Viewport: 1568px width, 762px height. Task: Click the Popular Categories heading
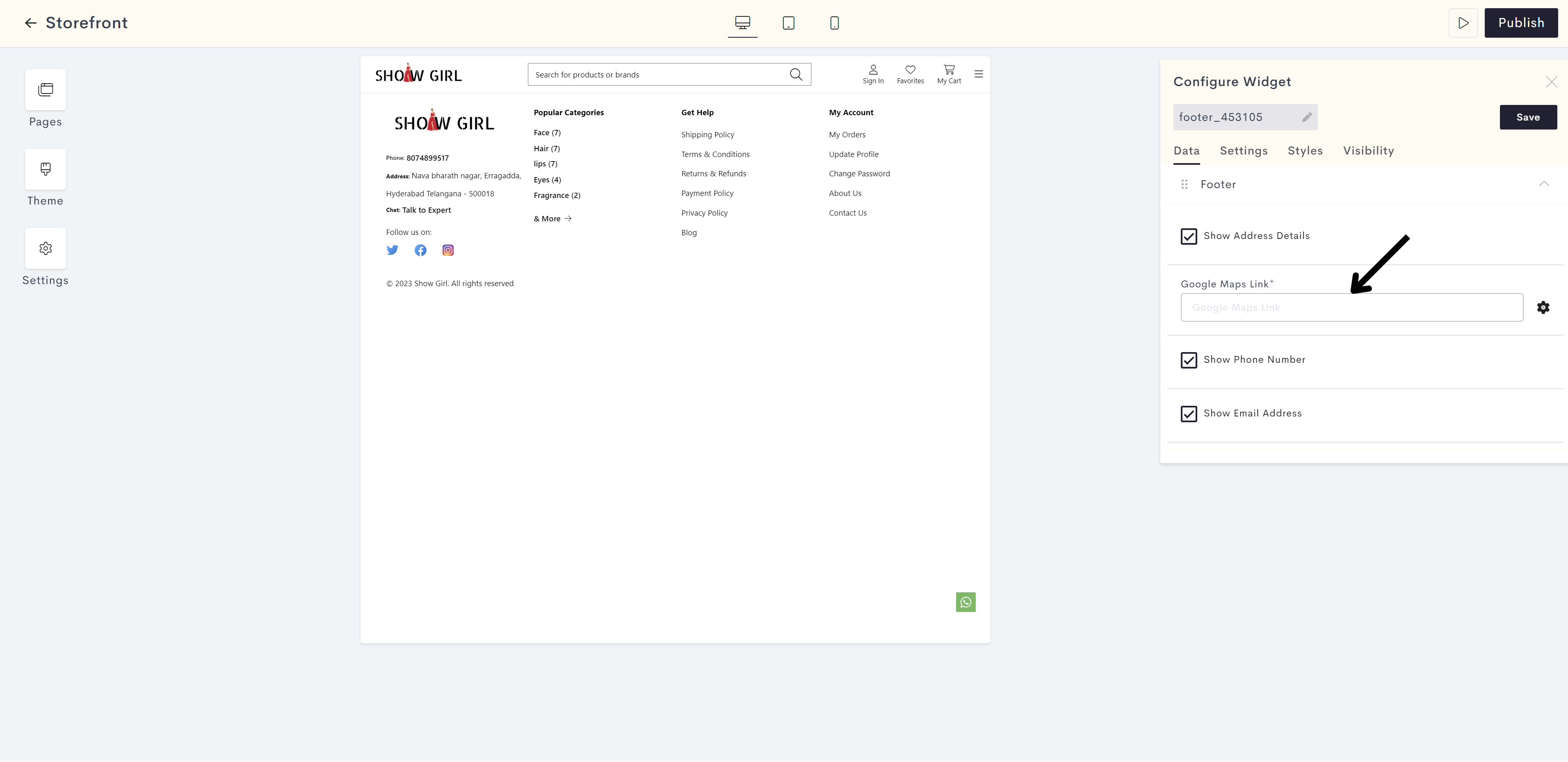click(568, 112)
